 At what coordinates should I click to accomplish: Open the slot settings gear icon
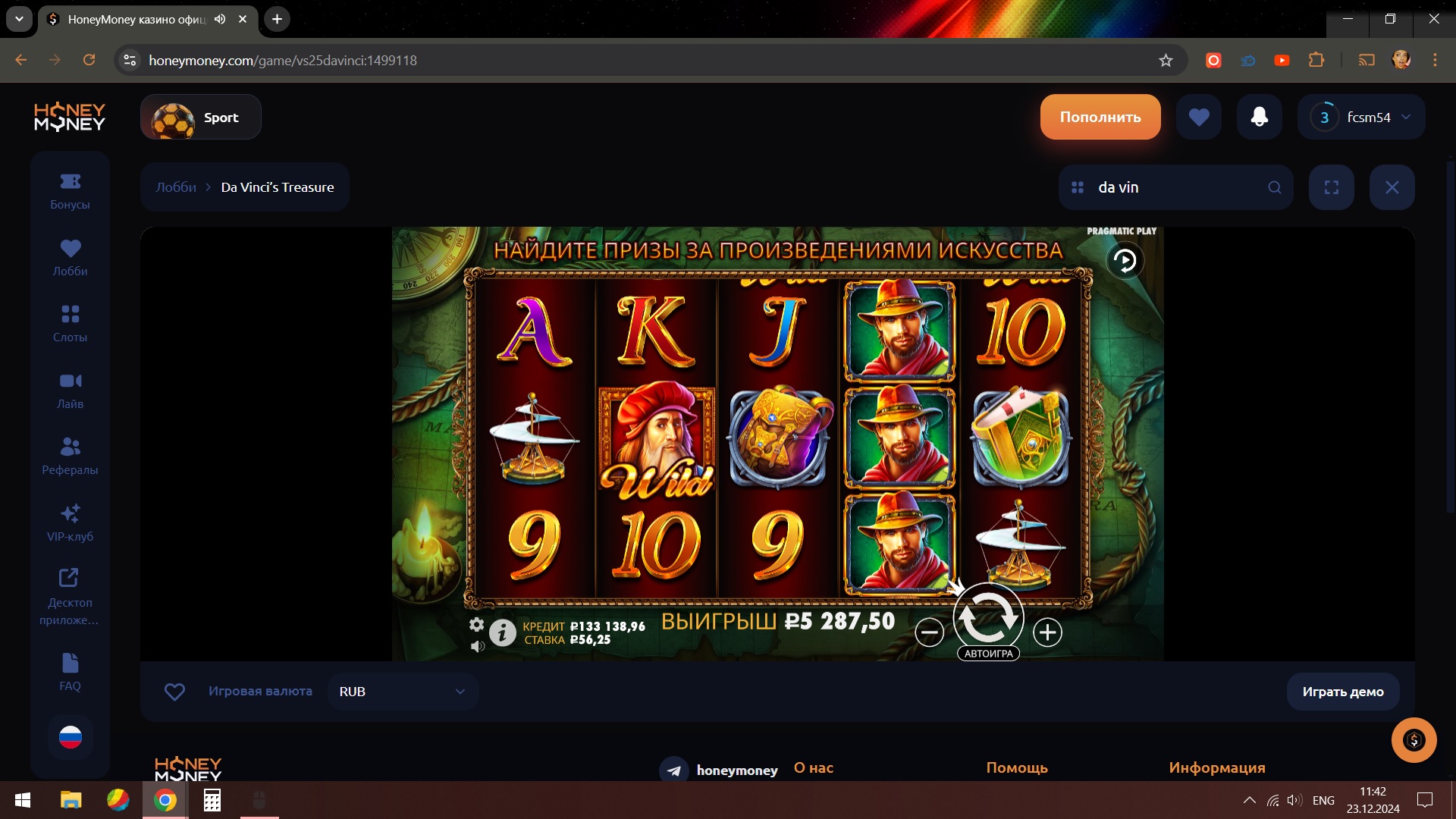click(x=476, y=624)
